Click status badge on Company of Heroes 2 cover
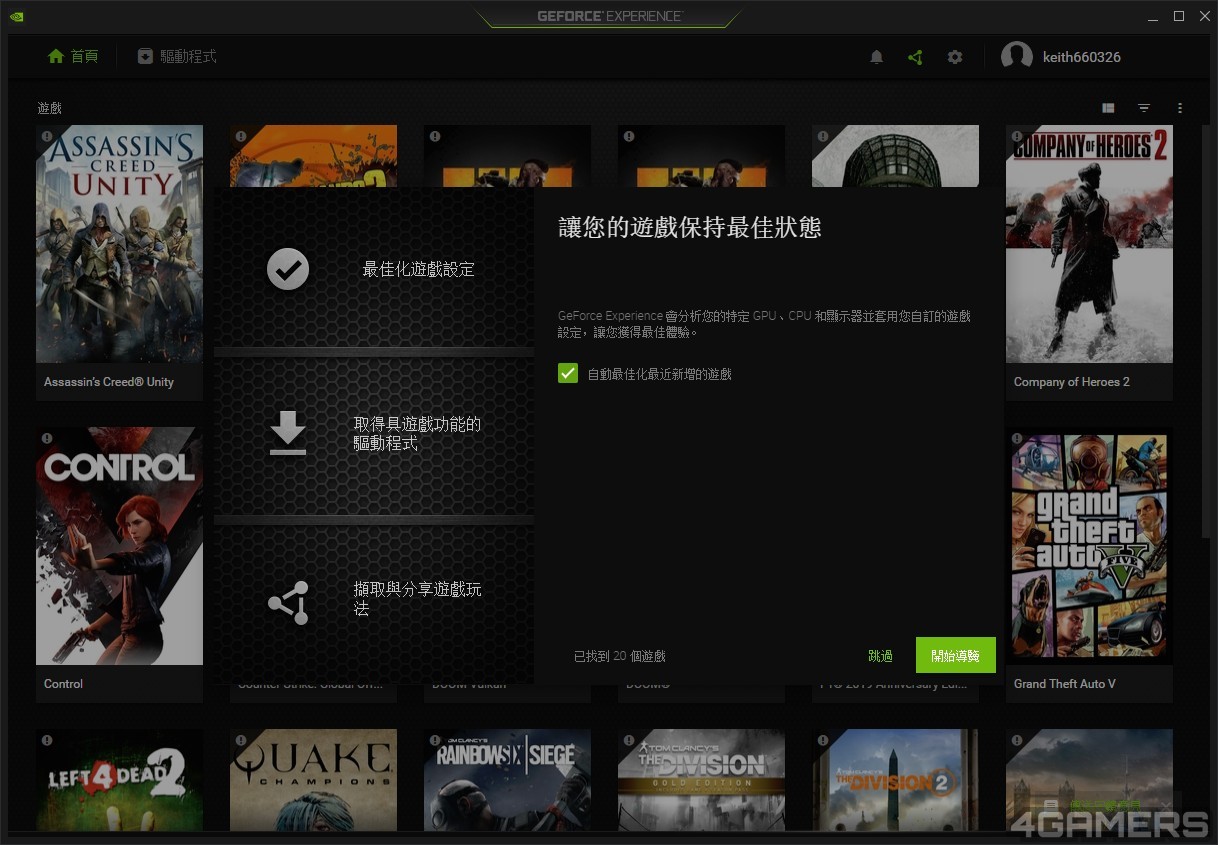The image size is (1218, 845). [x=1016, y=136]
